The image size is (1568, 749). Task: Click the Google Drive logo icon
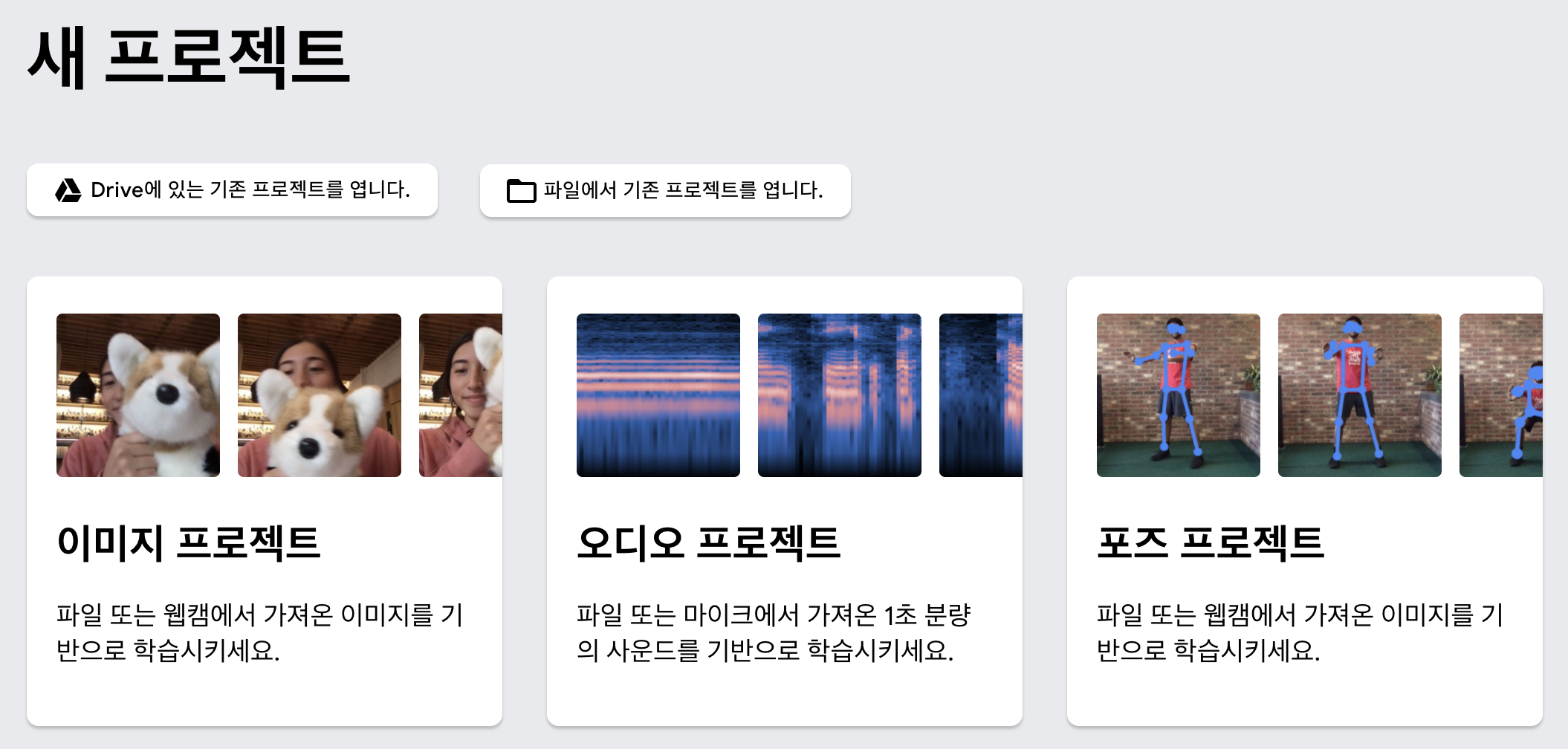tap(68, 190)
